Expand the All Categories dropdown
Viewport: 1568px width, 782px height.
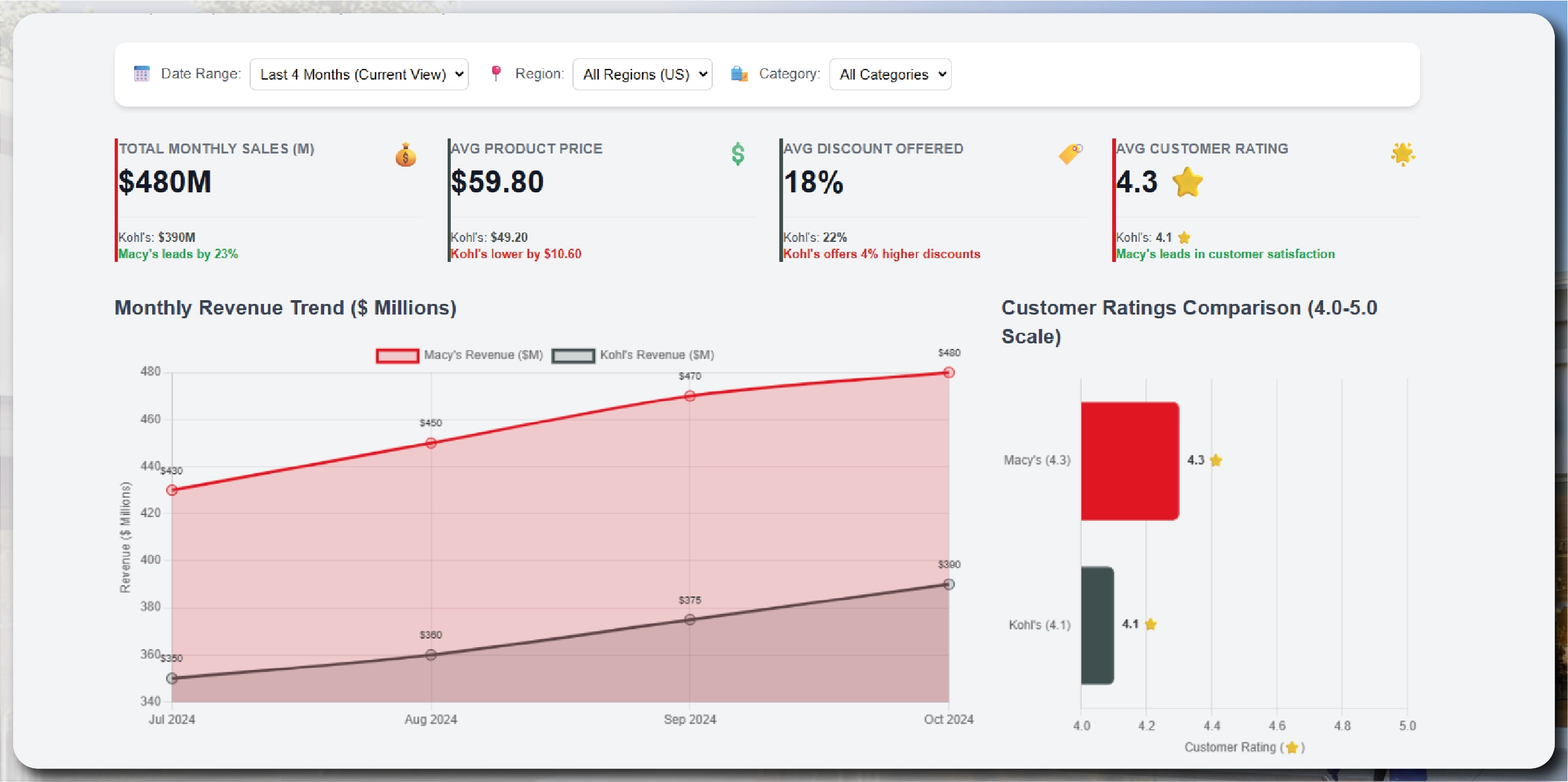890,75
